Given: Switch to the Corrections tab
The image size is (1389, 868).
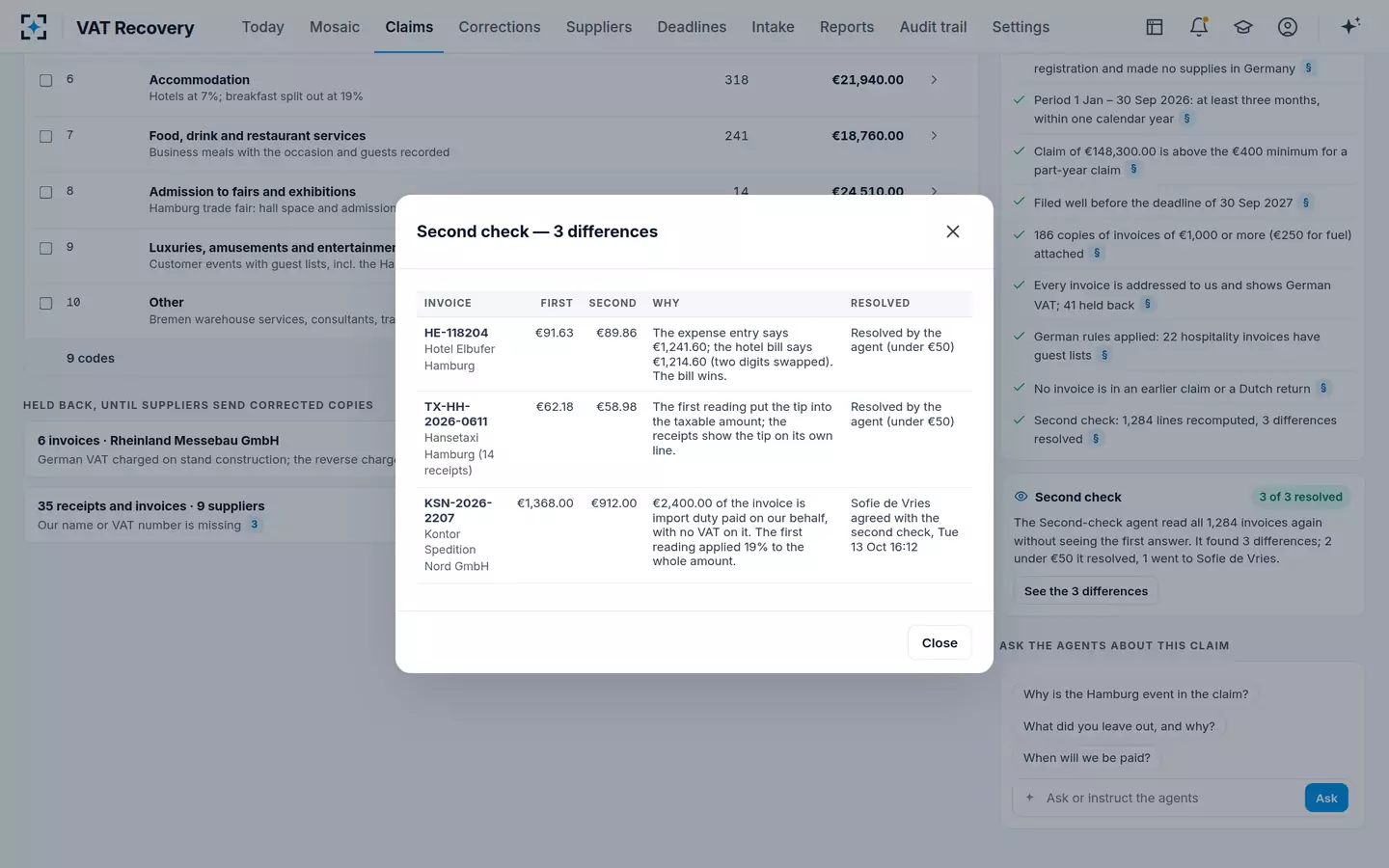Looking at the screenshot, I should (500, 27).
